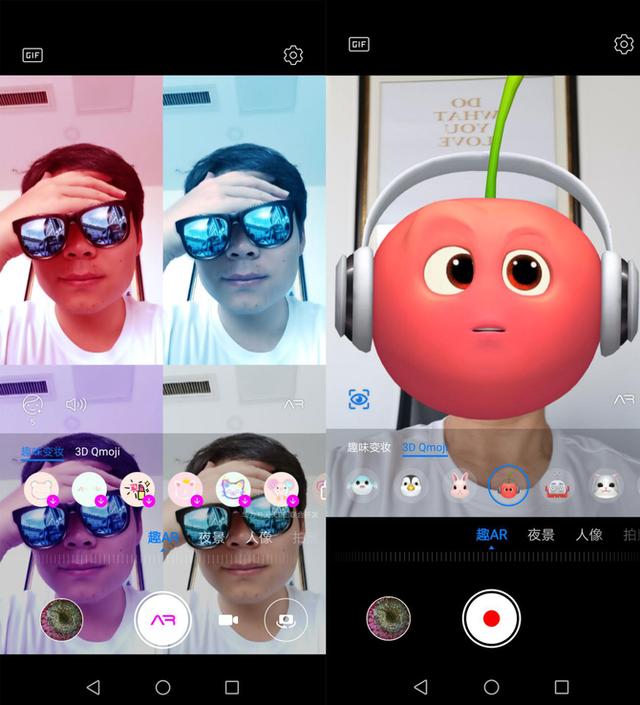Switch to 人像 mode on right screen
This screenshot has width=640, height=705.
click(589, 535)
